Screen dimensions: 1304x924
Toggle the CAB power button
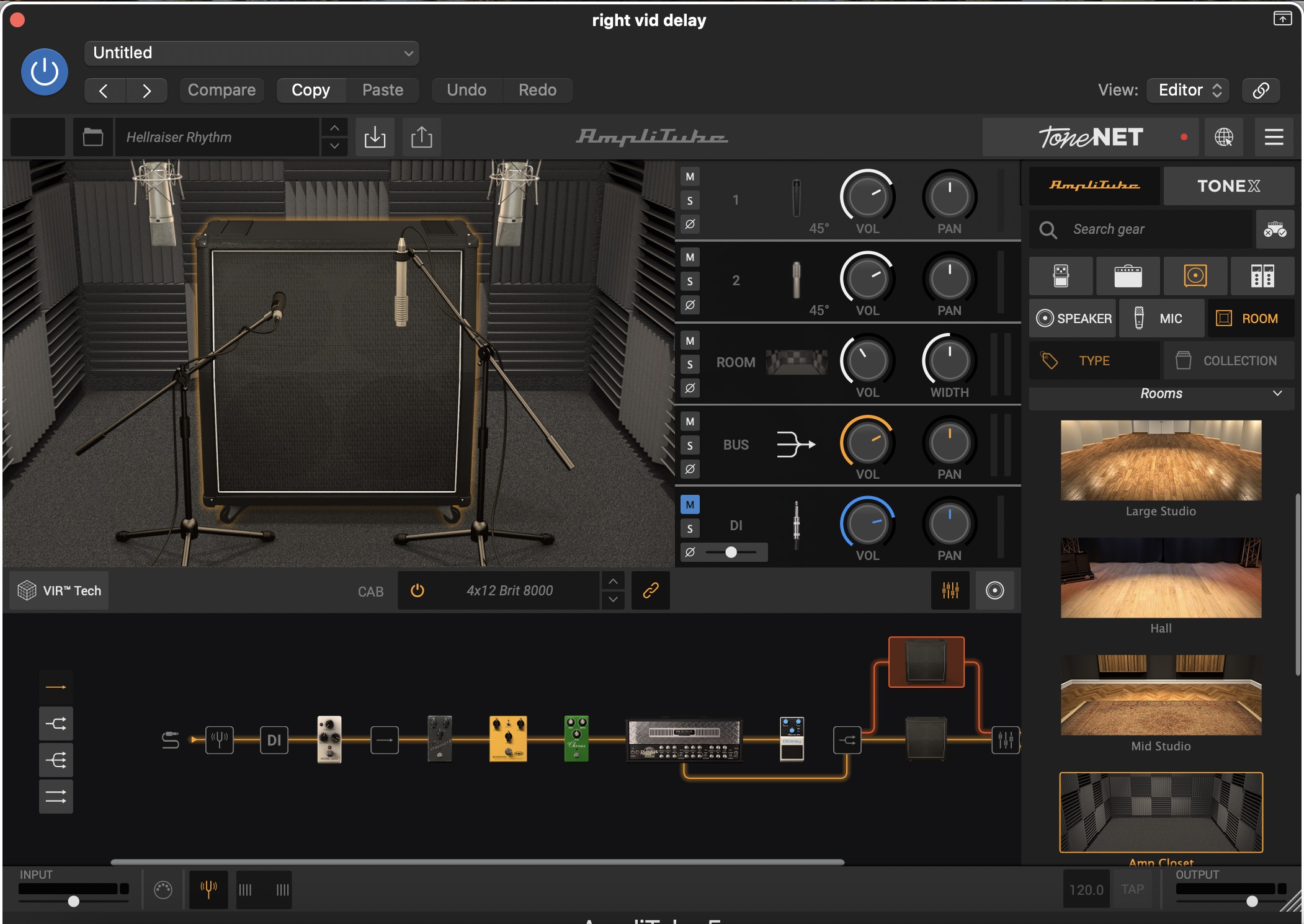(418, 590)
